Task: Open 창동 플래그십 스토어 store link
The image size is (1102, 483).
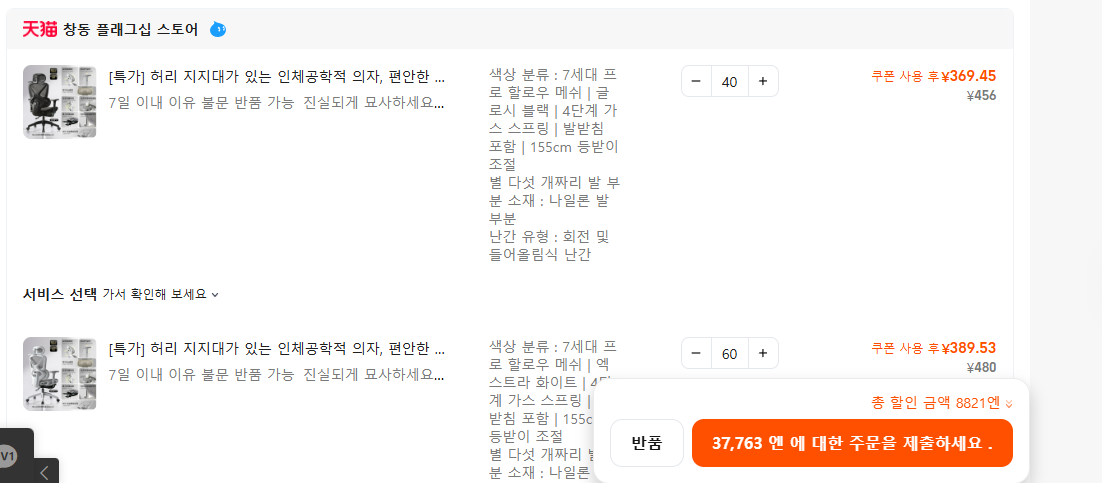Action: pyautogui.click(x=131, y=29)
